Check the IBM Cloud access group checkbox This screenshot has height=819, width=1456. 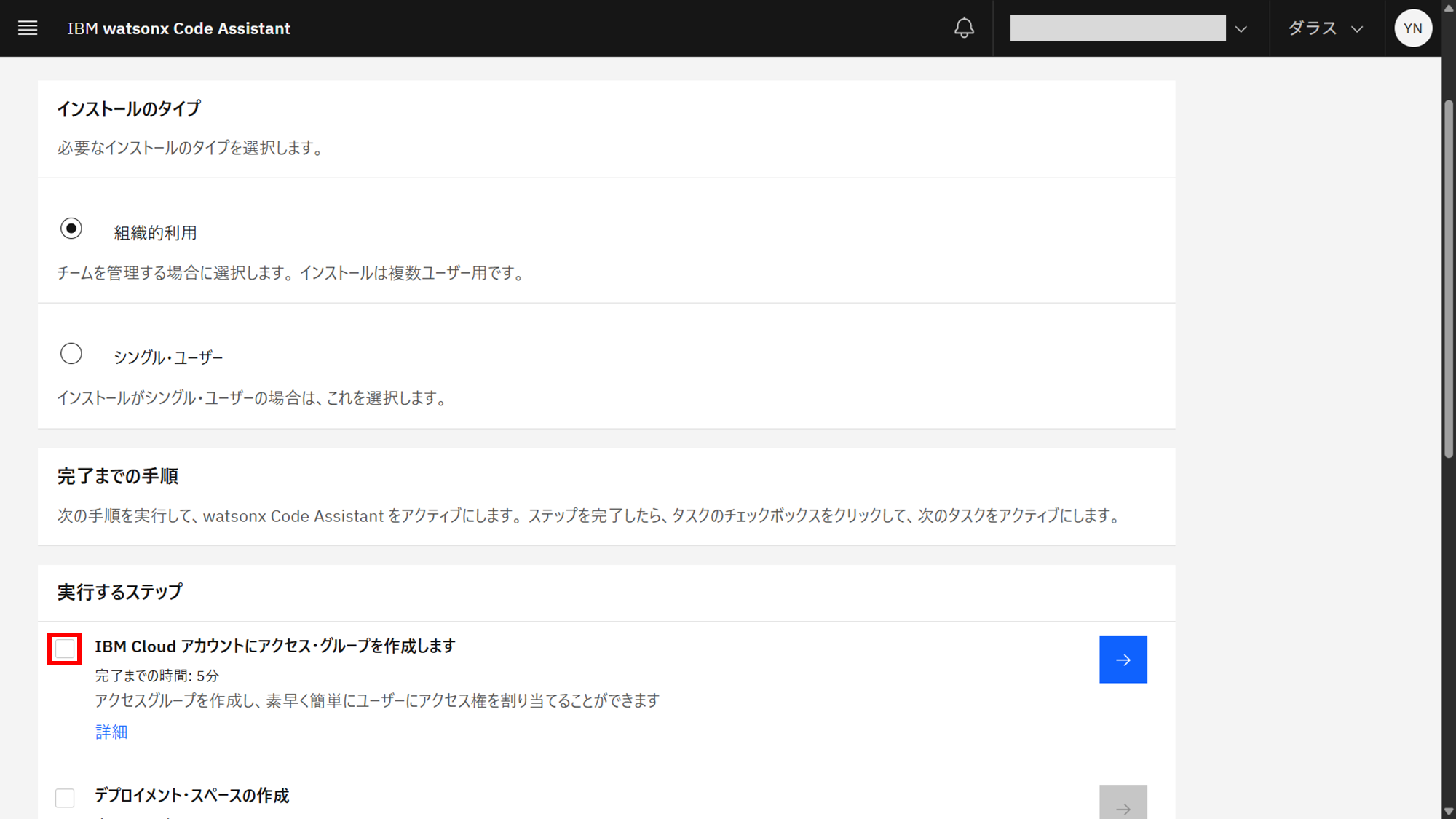click(65, 649)
